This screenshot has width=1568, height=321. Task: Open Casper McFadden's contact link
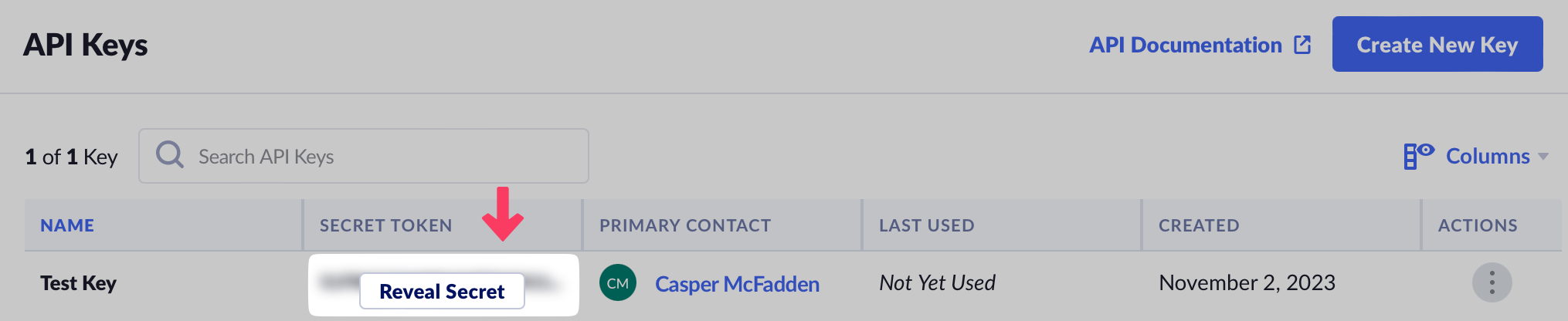pos(737,284)
